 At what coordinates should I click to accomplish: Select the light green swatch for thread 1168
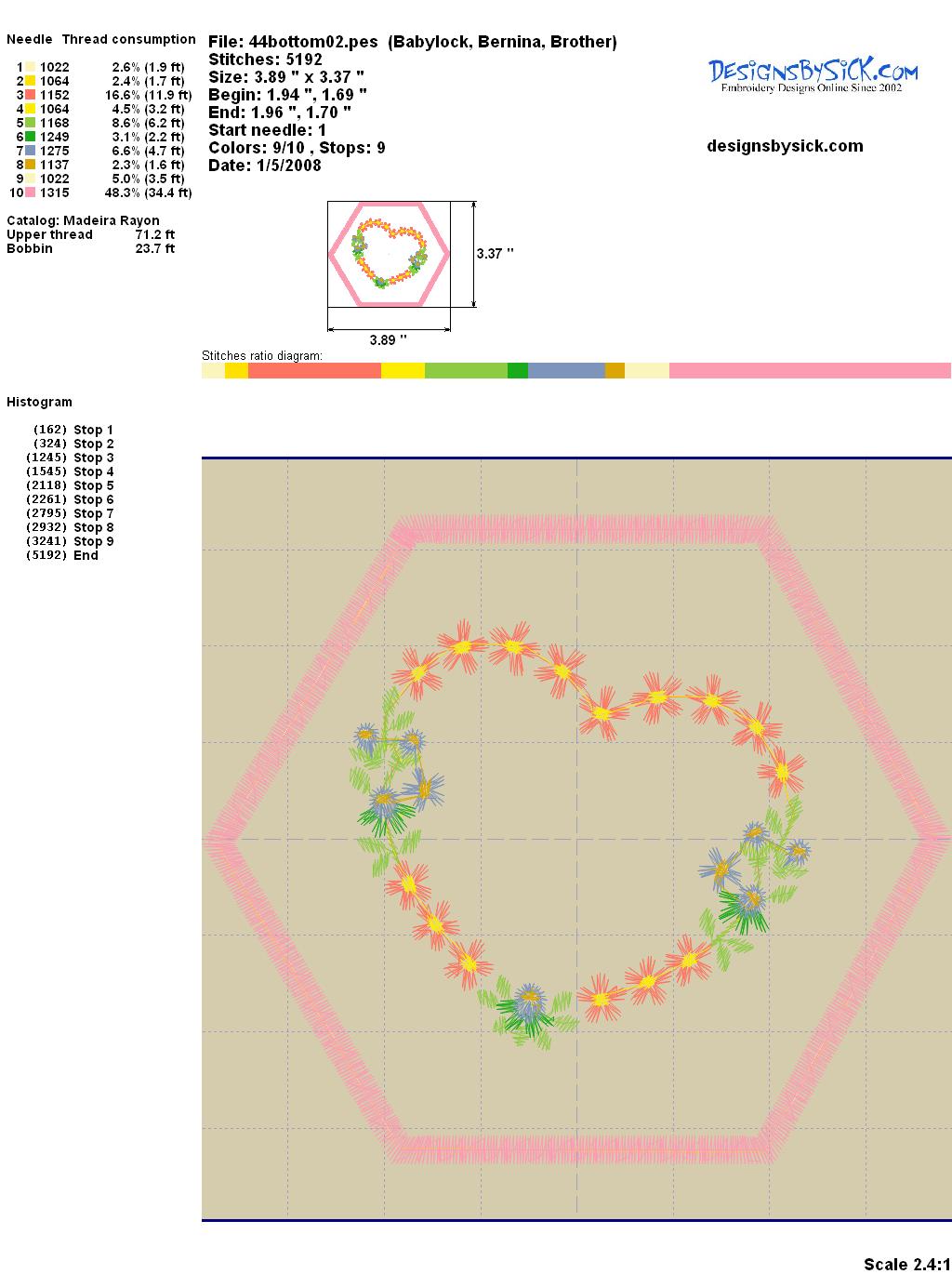pyautogui.click(x=31, y=123)
